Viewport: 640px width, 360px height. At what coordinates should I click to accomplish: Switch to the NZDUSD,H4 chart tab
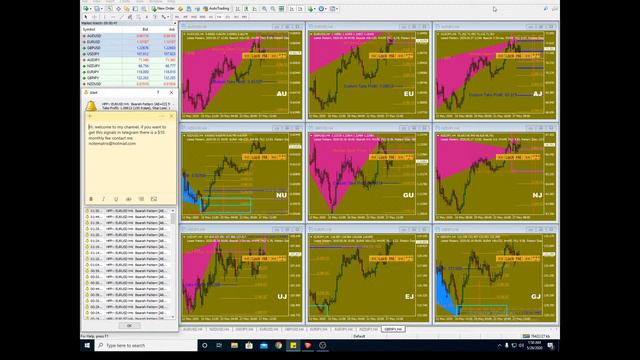[x=219, y=329]
